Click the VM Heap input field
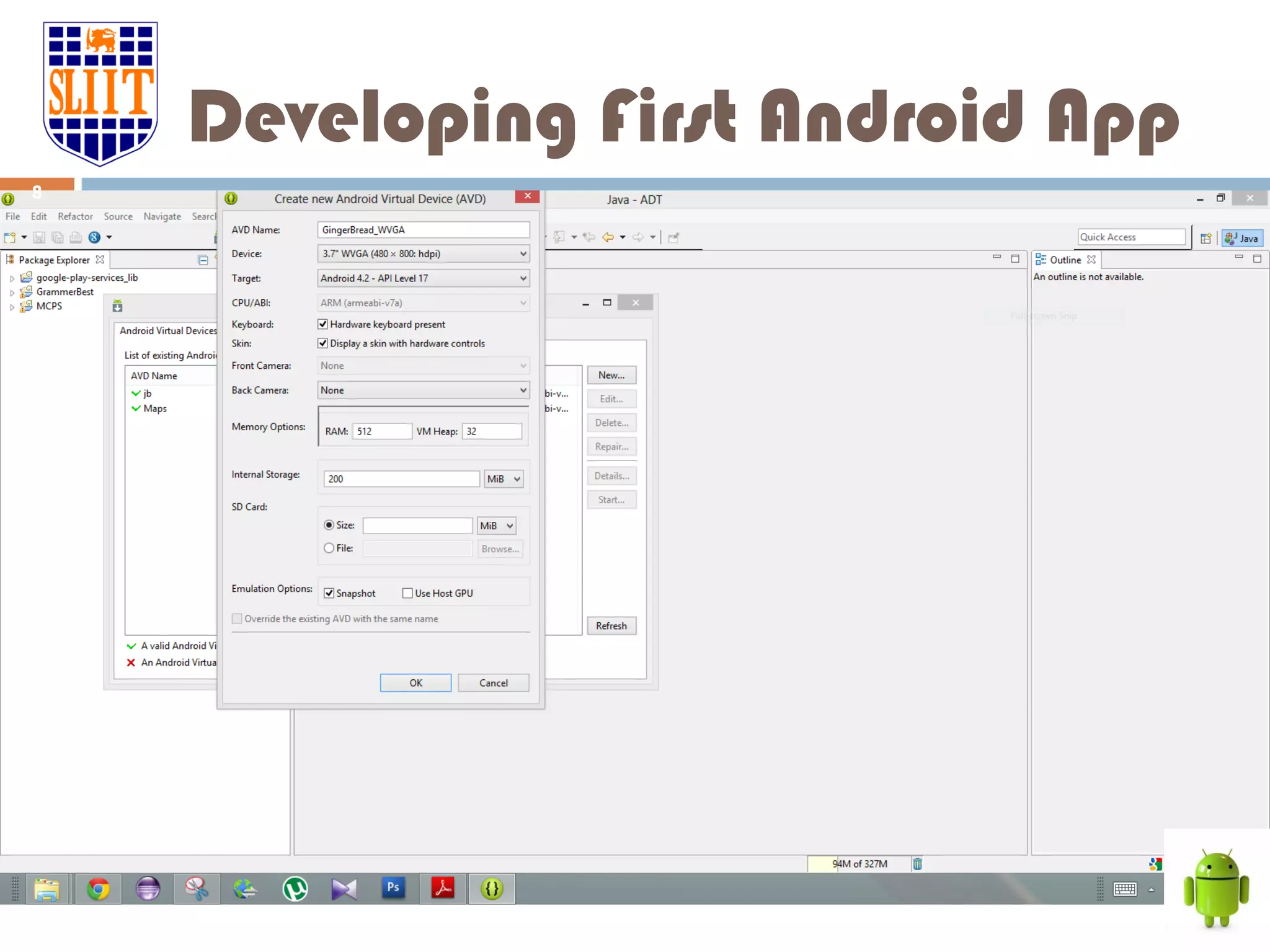 pyautogui.click(x=492, y=431)
